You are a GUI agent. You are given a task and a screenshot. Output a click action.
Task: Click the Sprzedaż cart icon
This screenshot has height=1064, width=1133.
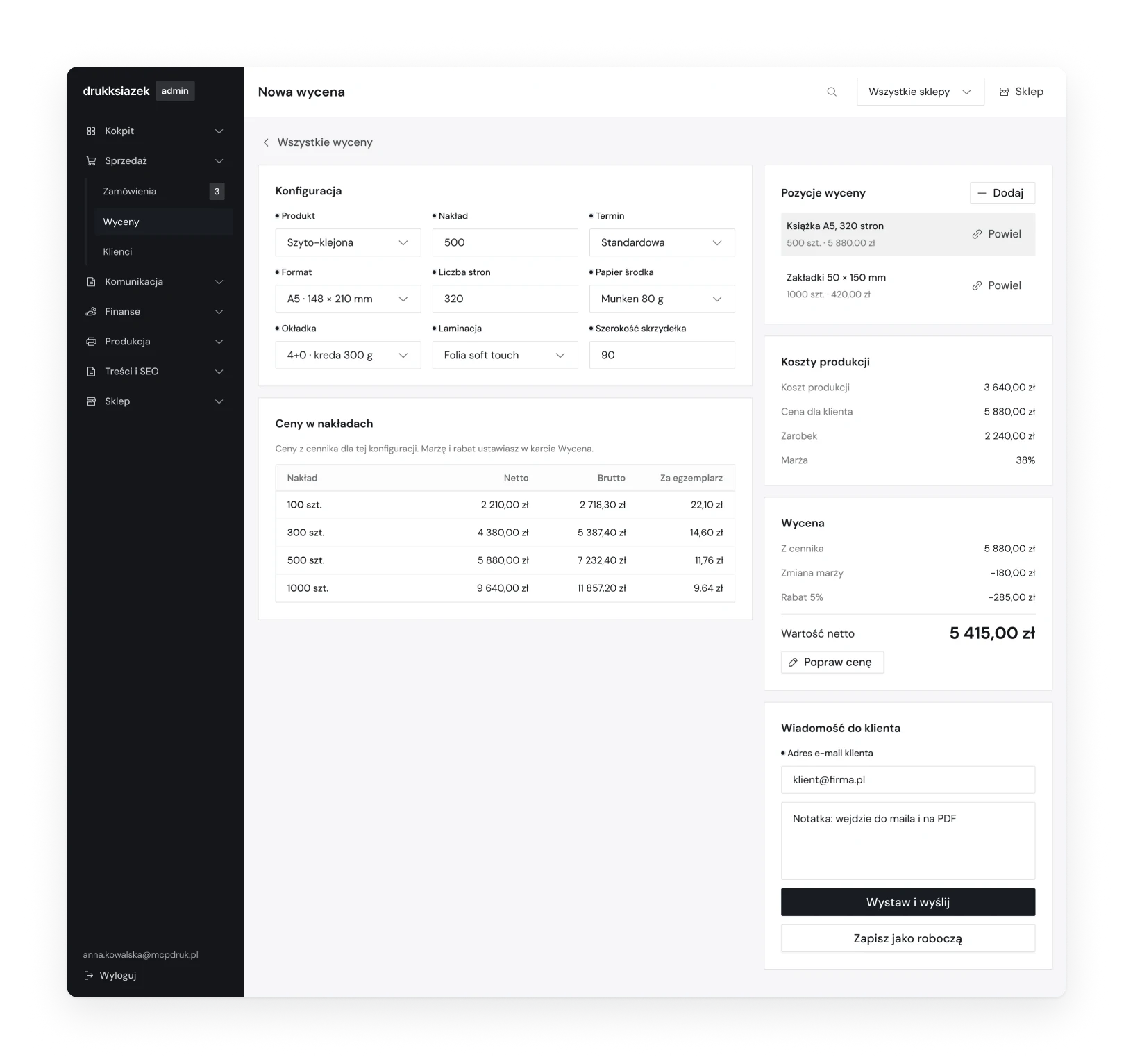(x=91, y=161)
